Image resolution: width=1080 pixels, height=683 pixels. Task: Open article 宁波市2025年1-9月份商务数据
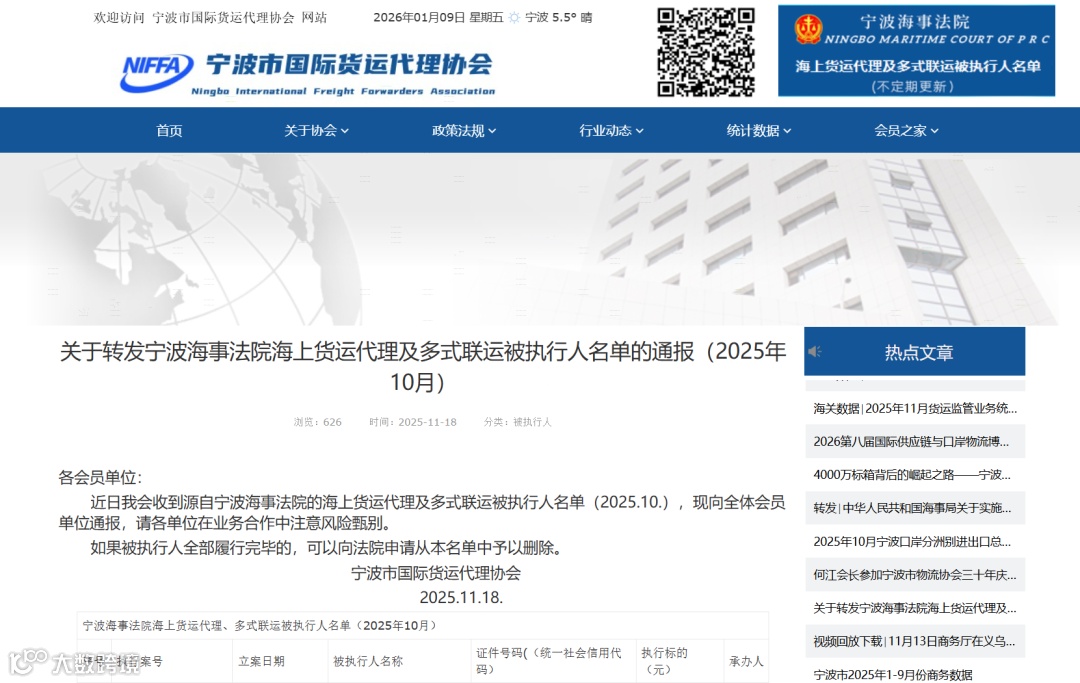915,674
